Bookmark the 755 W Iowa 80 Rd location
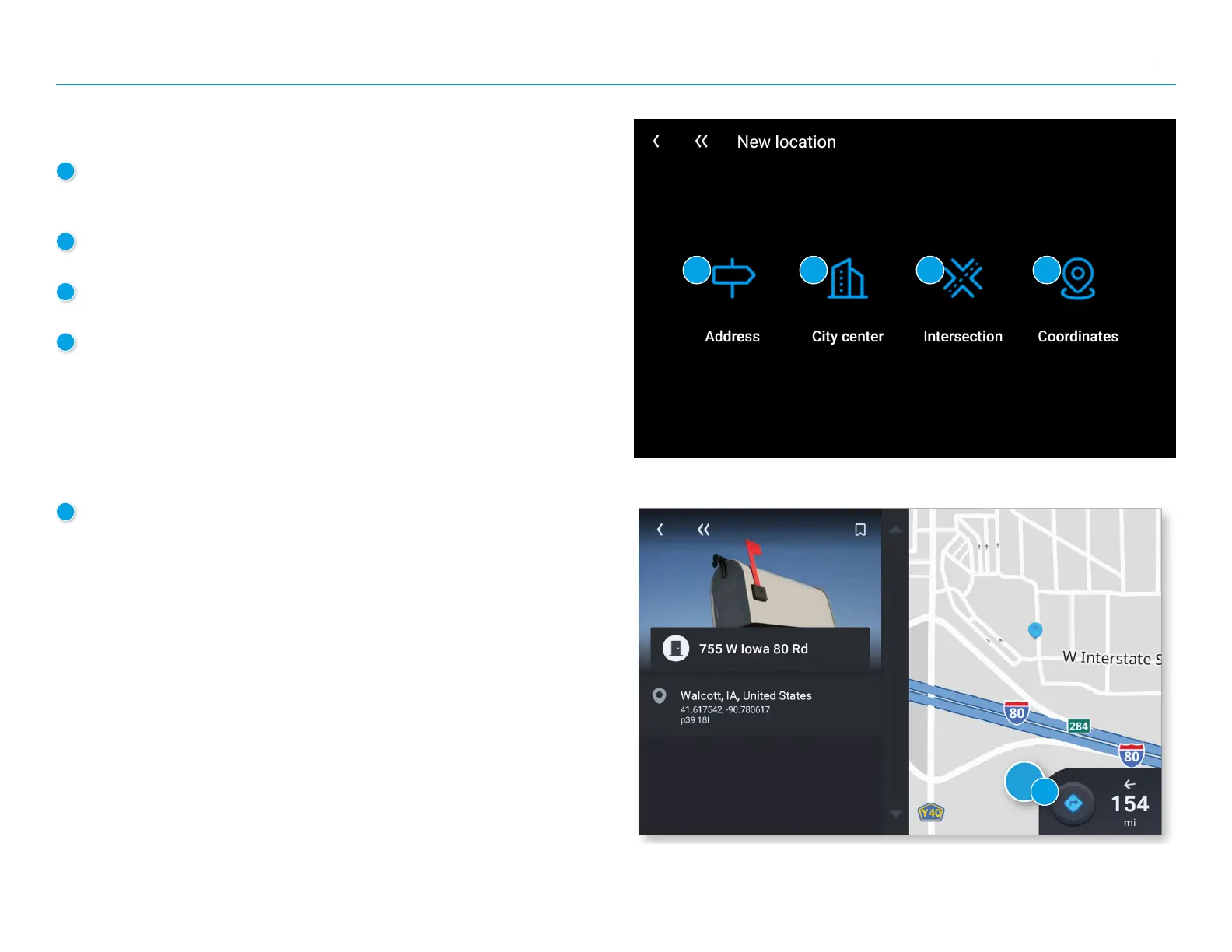This screenshot has height=952, width=1232. click(x=860, y=530)
